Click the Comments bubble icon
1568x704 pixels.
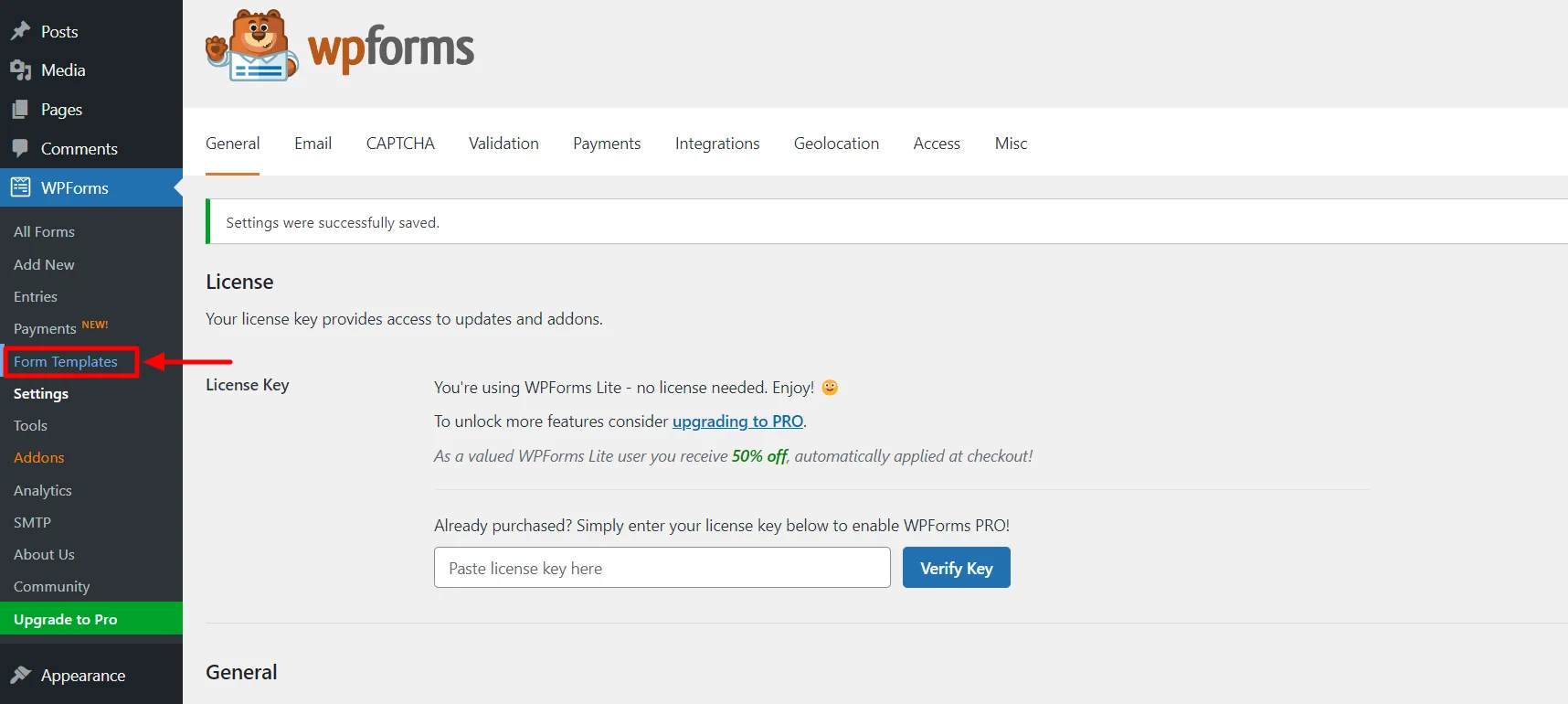(20, 148)
